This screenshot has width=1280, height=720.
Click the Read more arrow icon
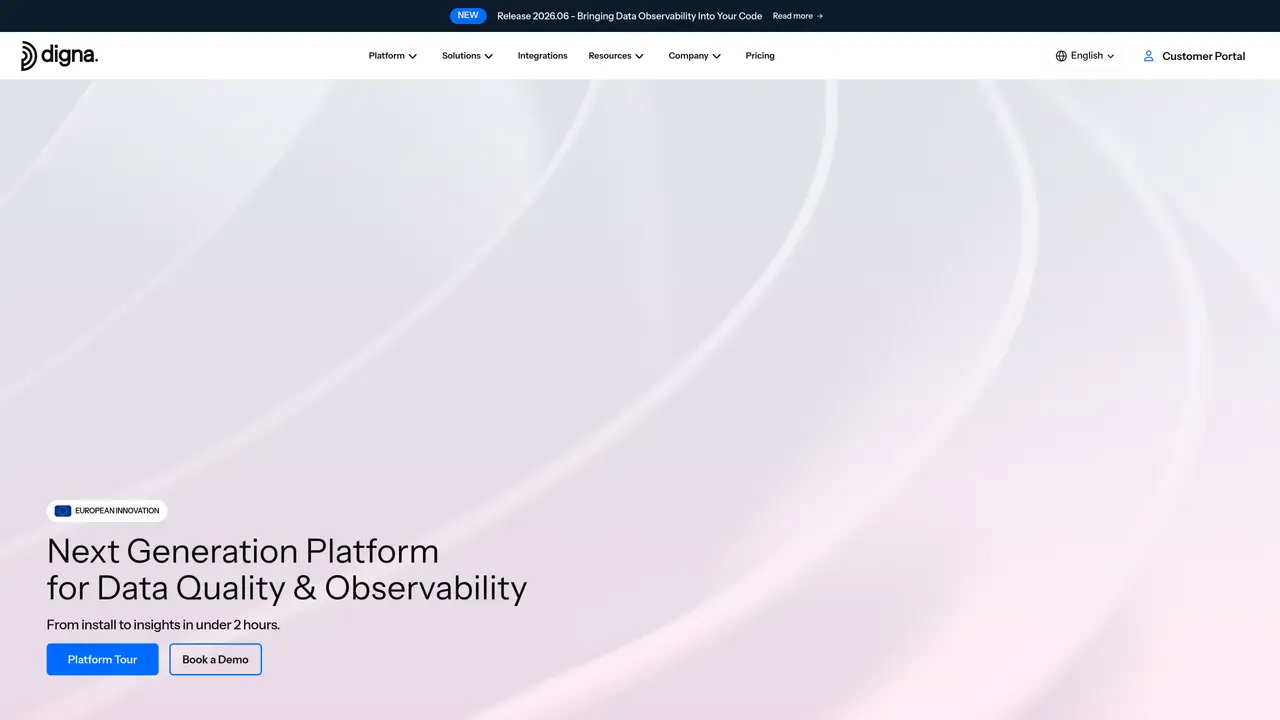coord(820,16)
